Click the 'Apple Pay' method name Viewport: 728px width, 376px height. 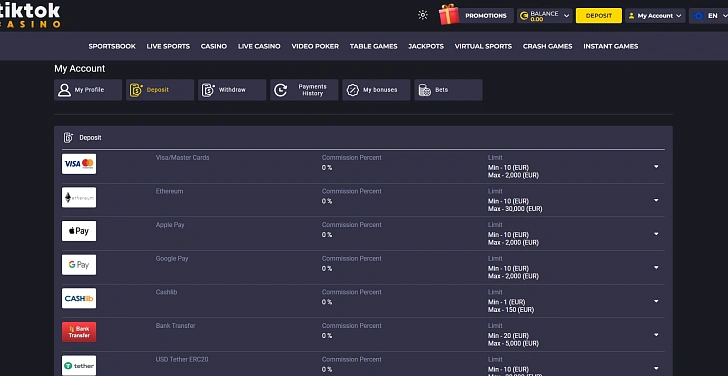tap(170, 225)
